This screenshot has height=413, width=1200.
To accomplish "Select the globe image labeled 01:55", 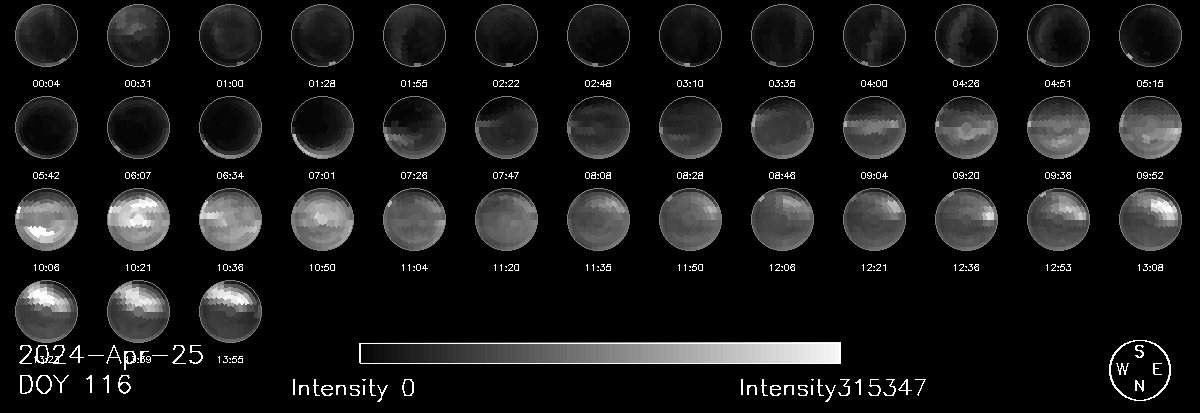I will [x=414, y=36].
